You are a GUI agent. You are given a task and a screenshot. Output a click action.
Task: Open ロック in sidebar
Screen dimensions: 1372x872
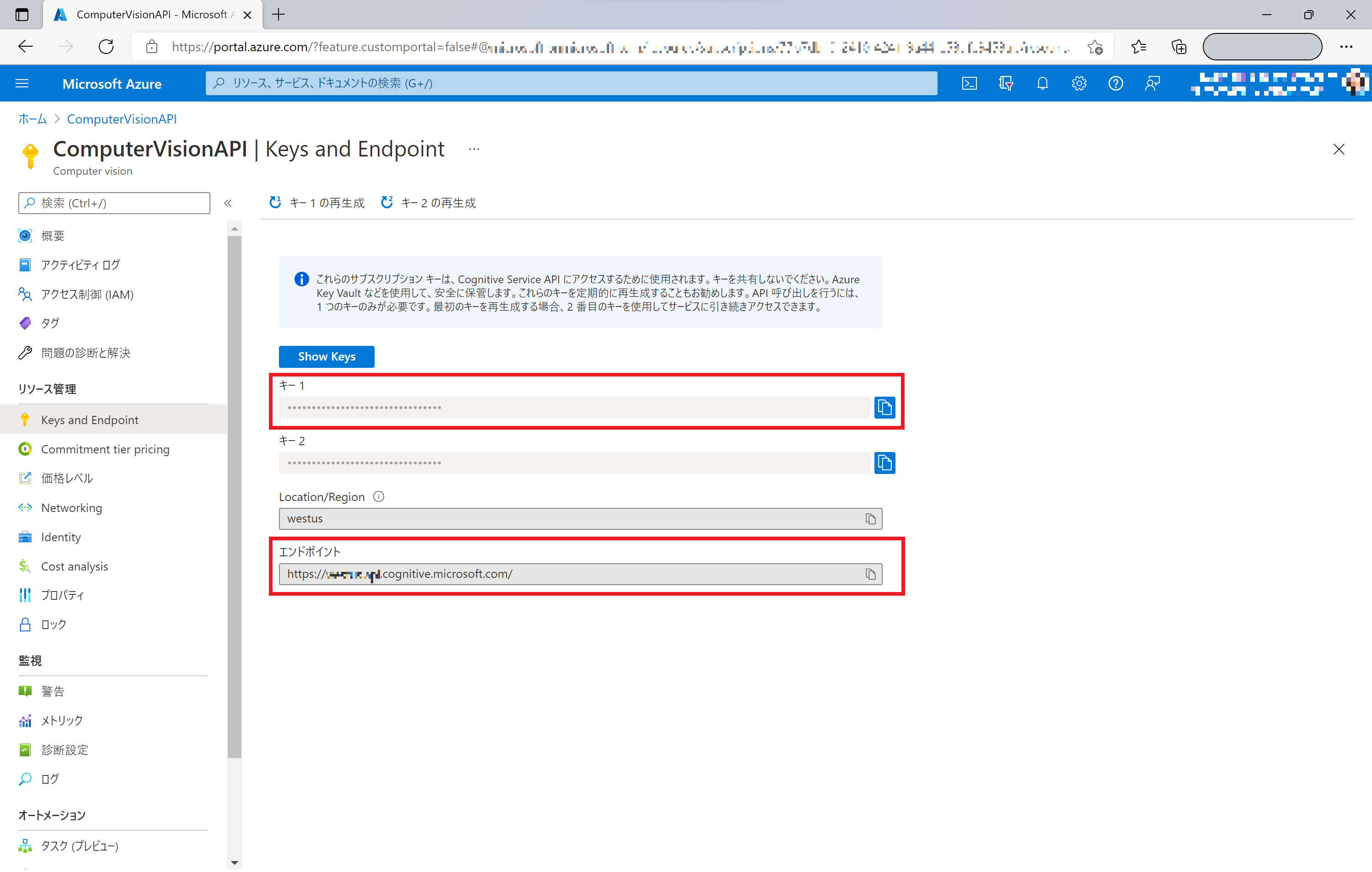click(x=114, y=624)
